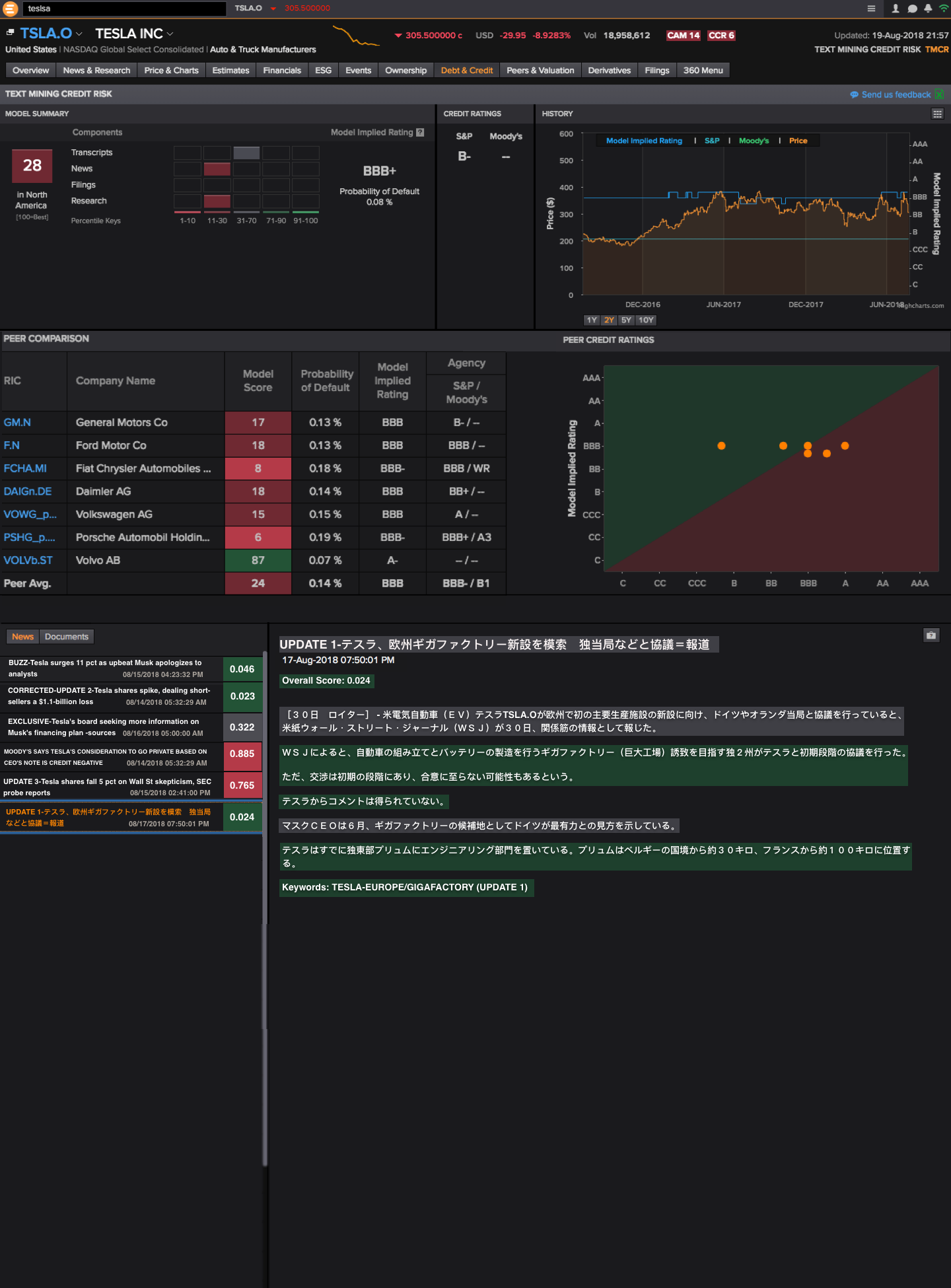Open the Financials tab
951x1288 pixels.
[282, 71]
